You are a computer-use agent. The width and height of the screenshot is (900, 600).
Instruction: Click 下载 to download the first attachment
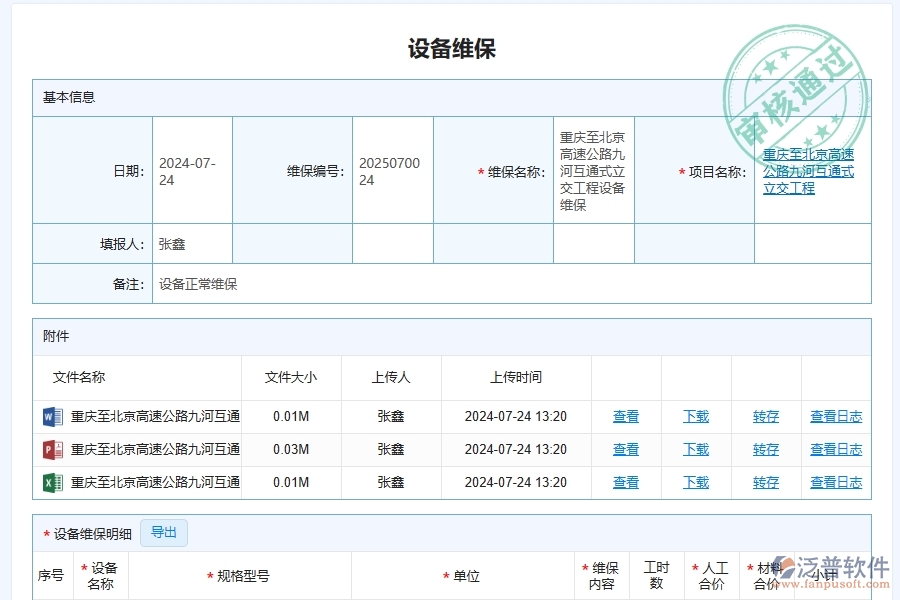pos(696,416)
